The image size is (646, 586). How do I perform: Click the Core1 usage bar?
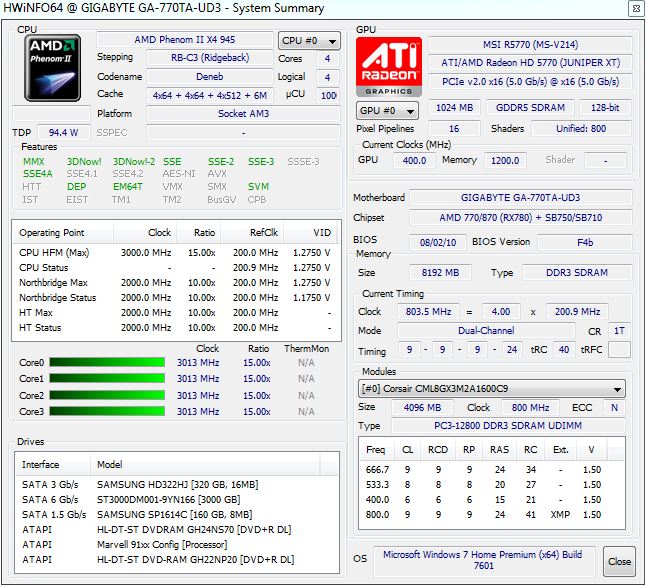(107, 378)
